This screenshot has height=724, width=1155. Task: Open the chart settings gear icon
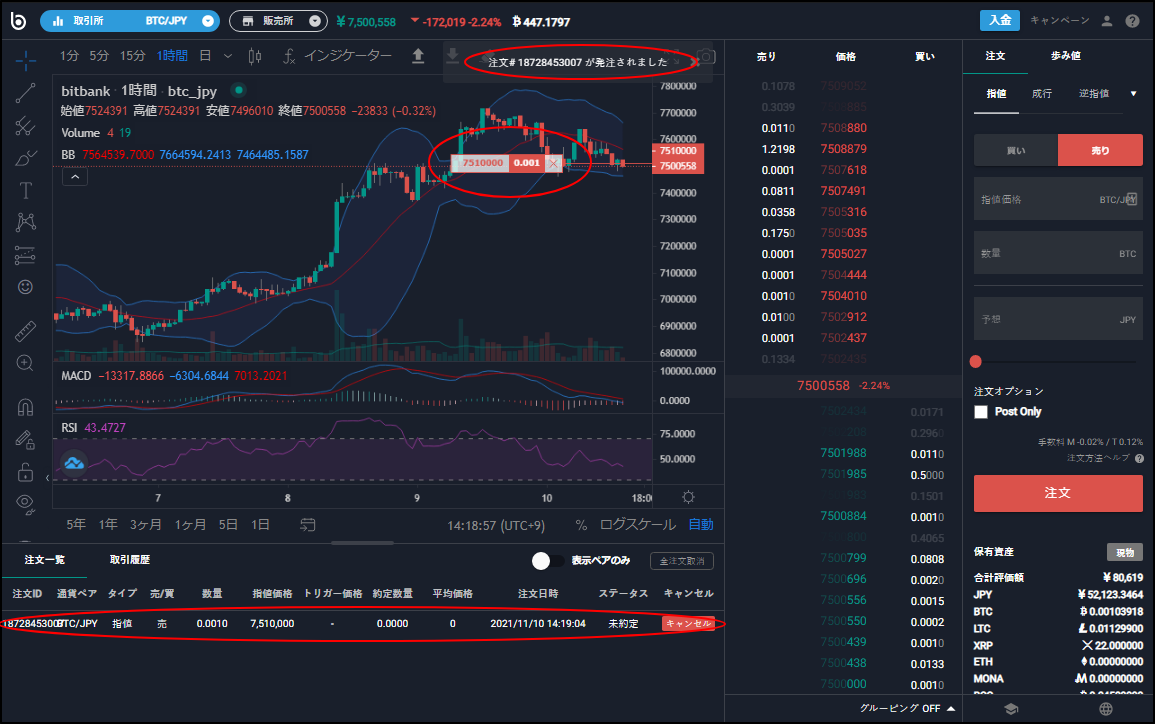point(688,497)
